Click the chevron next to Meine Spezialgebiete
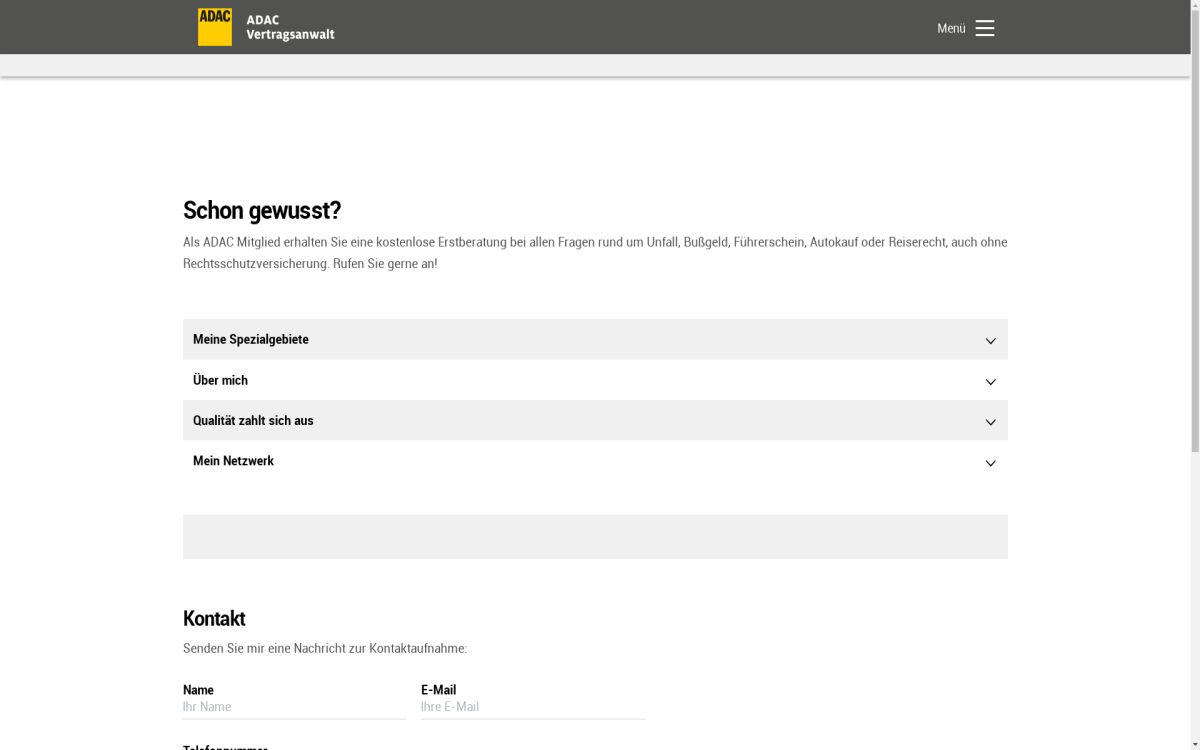This screenshot has width=1200, height=750. click(990, 340)
